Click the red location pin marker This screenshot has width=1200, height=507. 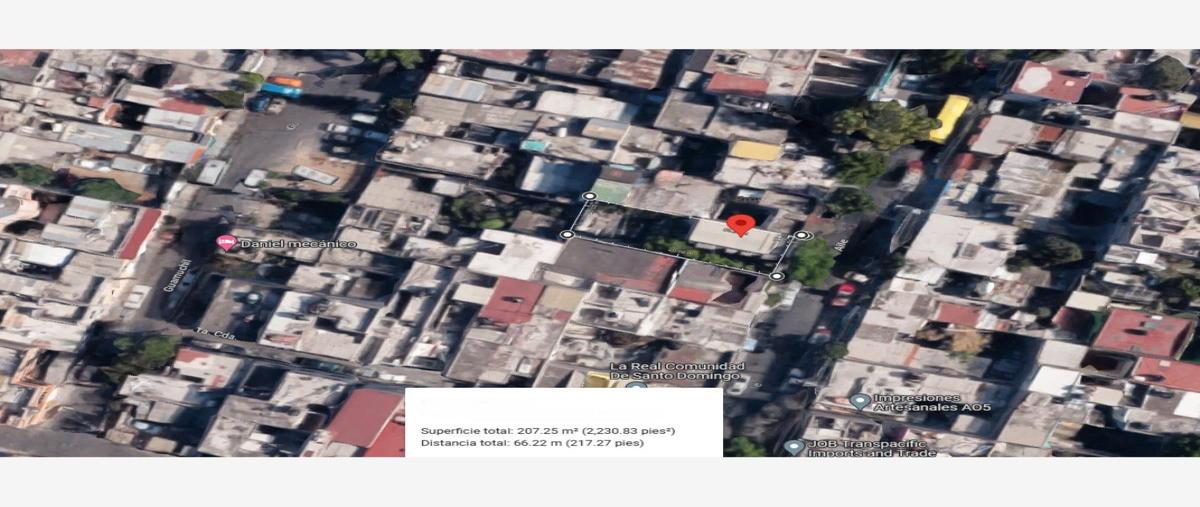[x=739, y=224]
